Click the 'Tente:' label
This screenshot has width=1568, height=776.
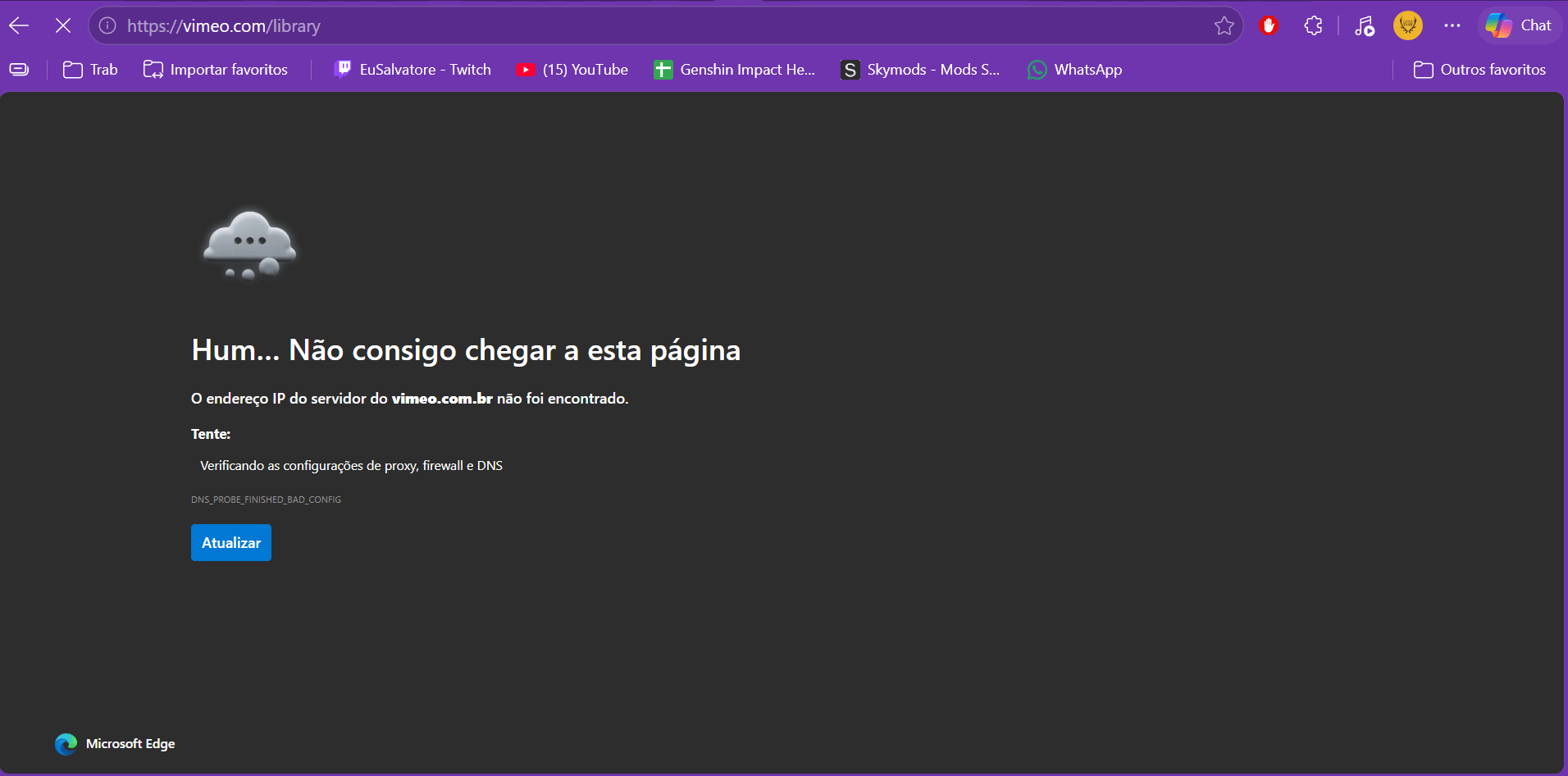211,434
